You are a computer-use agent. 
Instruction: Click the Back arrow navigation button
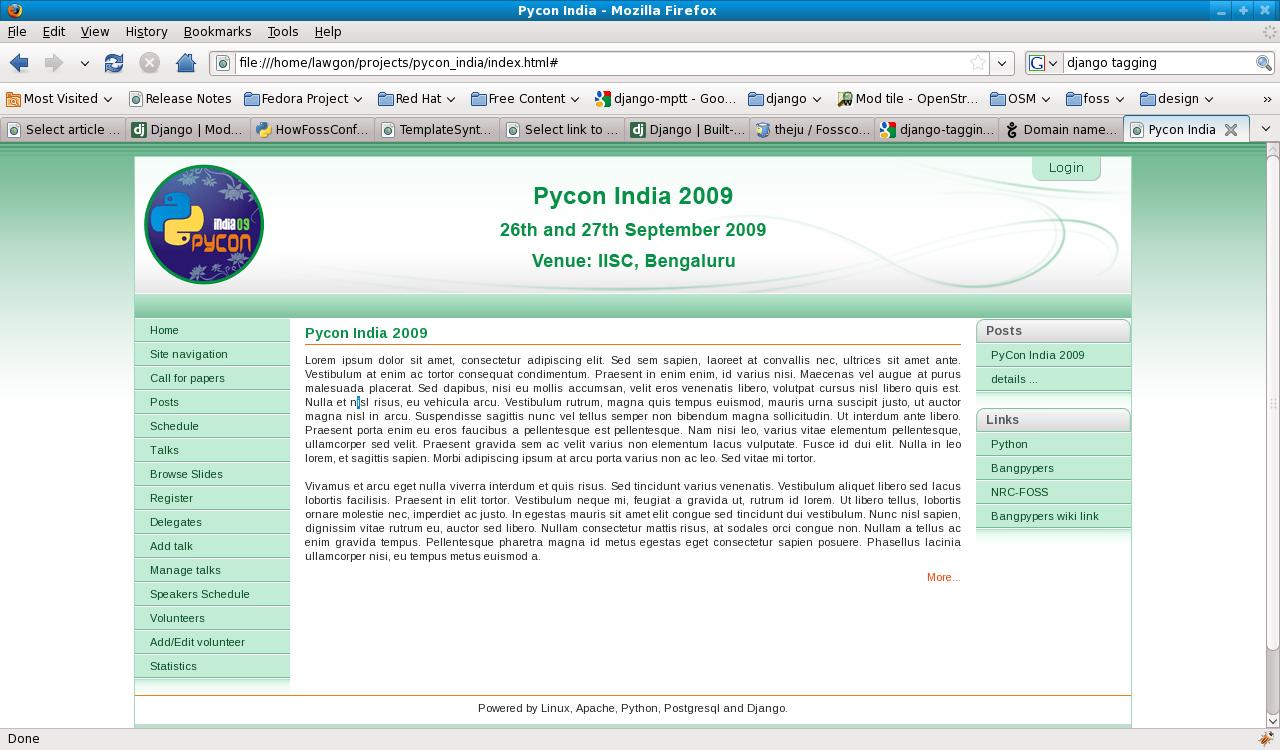click(20, 63)
